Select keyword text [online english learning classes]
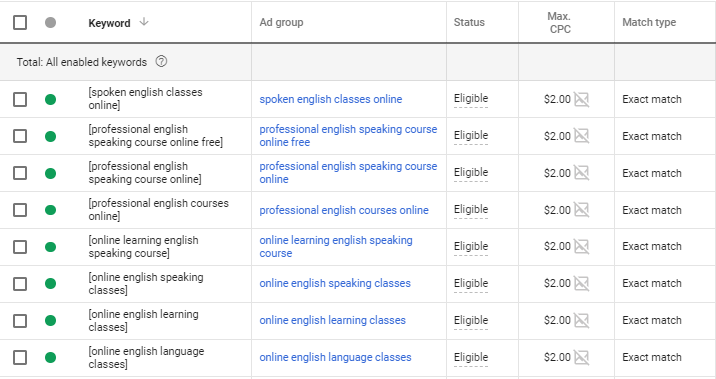 point(143,321)
